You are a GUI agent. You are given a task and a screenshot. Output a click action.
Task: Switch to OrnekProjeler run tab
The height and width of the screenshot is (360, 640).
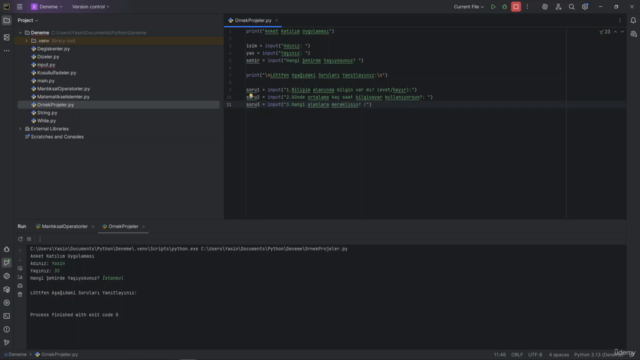point(123,227)
